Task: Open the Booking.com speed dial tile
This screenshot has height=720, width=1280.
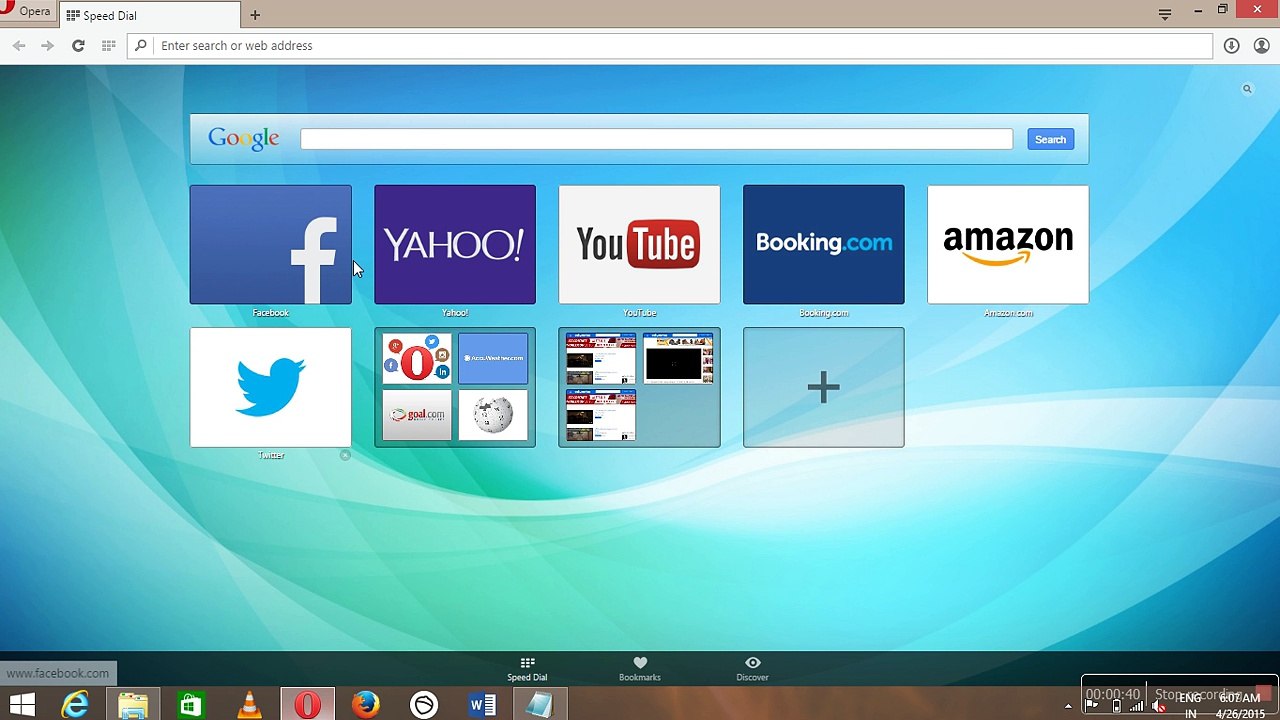Action: click(x=824, y=244)
